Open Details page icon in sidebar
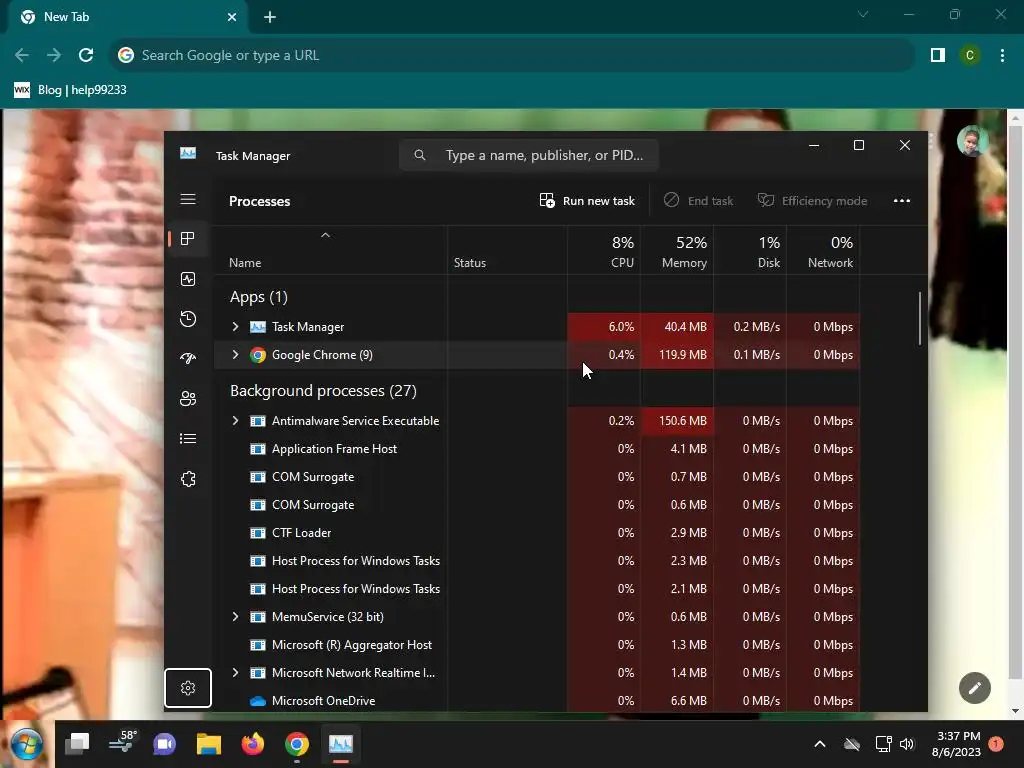 [x=188, y=439]
